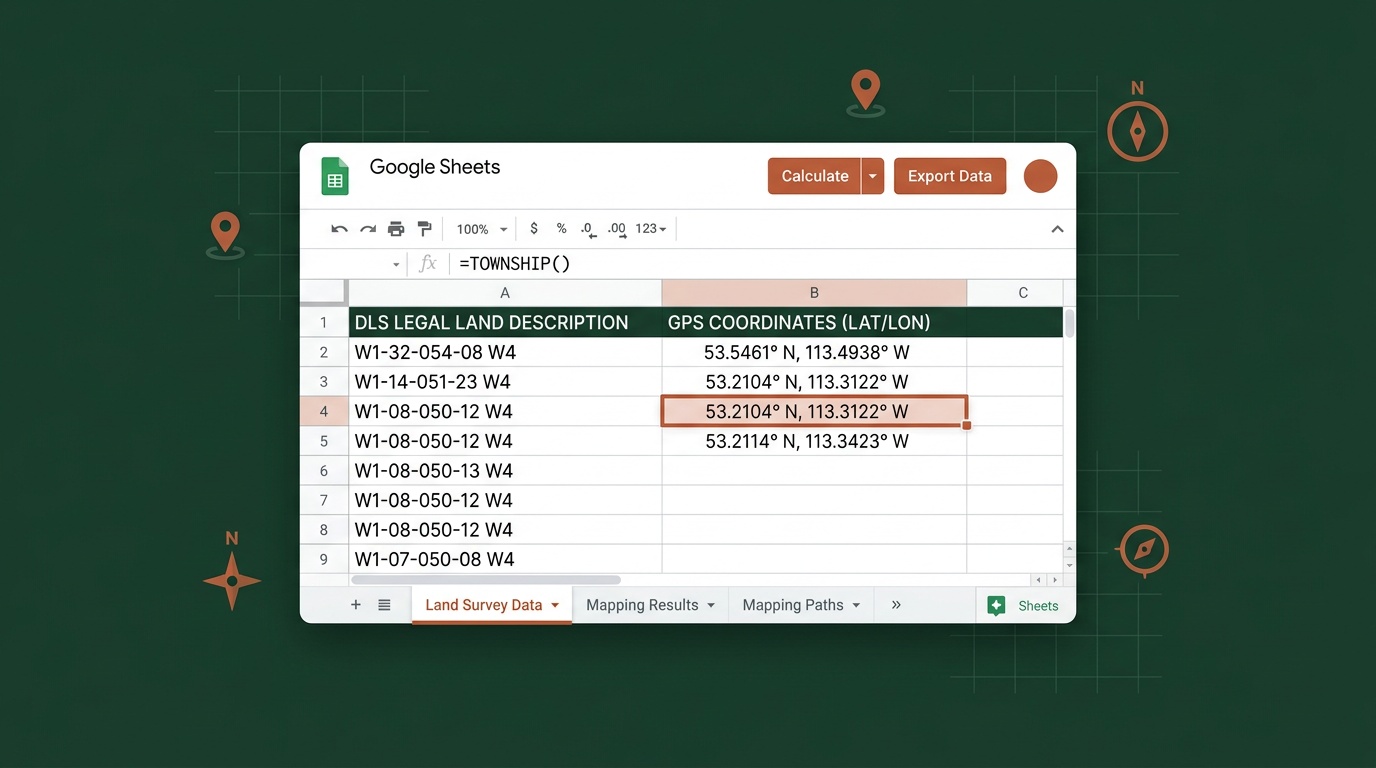Viewport: 1376px width, 768px height.
Task: Select the Paint format tool
Action: [x=424, y=228]
